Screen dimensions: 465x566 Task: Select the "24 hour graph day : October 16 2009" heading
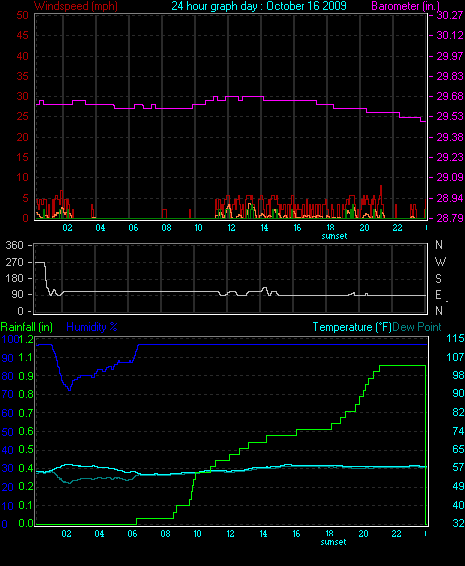coord(259,6)
